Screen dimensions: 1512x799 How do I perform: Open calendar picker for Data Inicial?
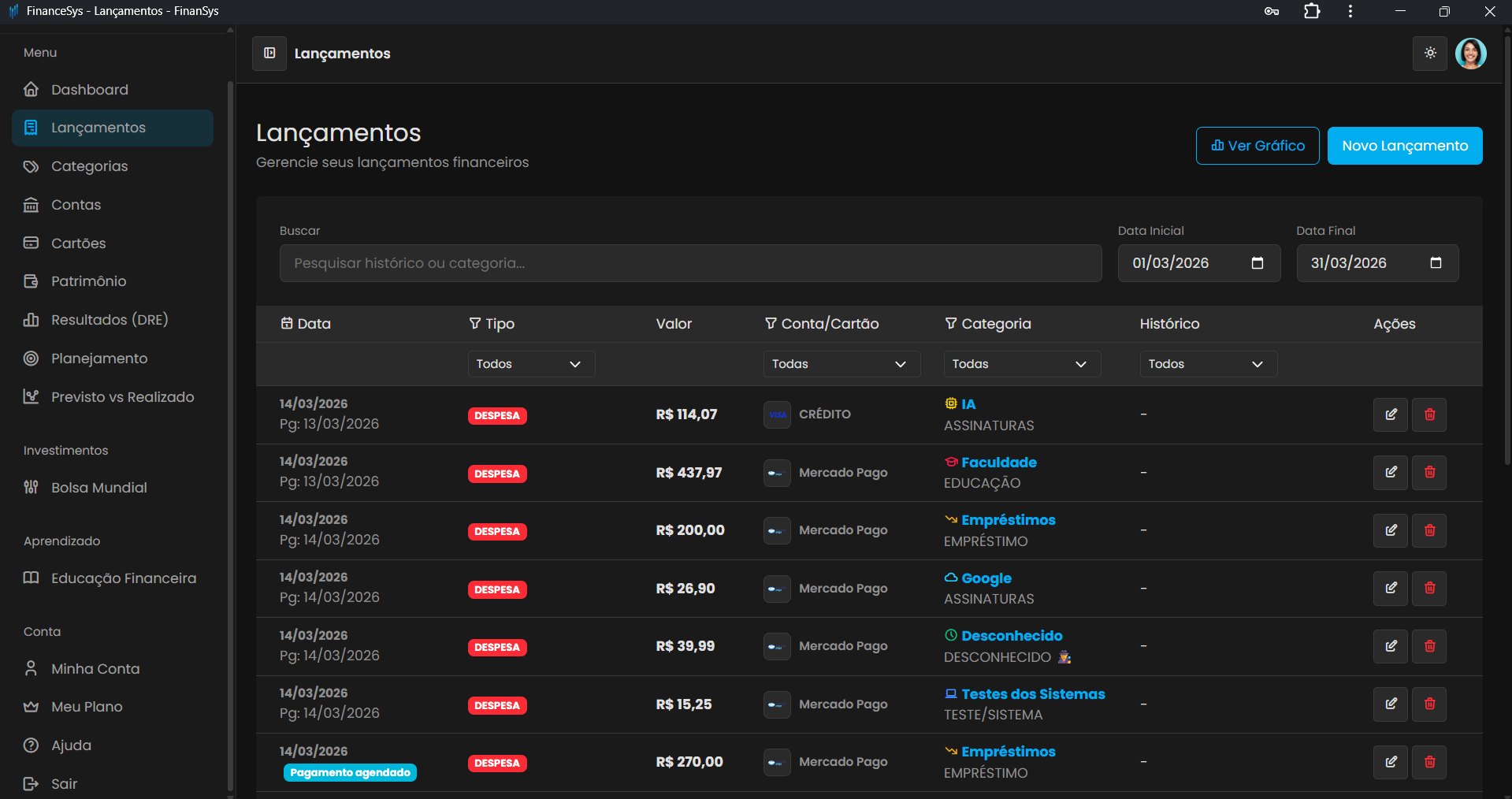click(x=1258, y=263)
